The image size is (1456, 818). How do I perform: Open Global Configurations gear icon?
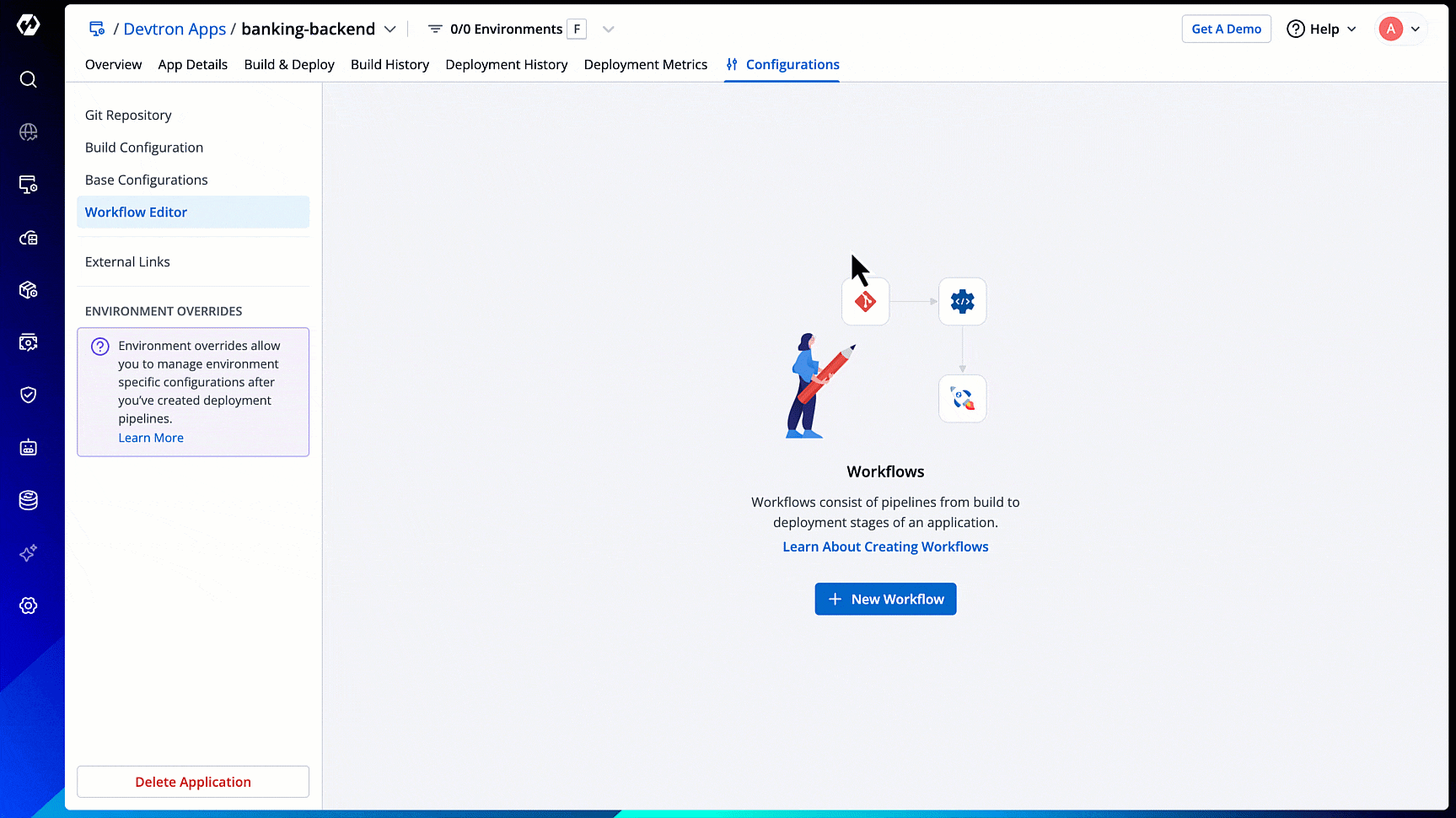coord(28,605)
